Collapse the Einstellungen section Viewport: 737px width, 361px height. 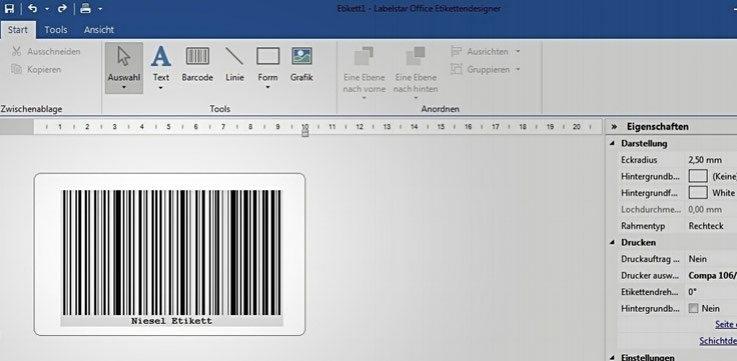coord(612,357)
